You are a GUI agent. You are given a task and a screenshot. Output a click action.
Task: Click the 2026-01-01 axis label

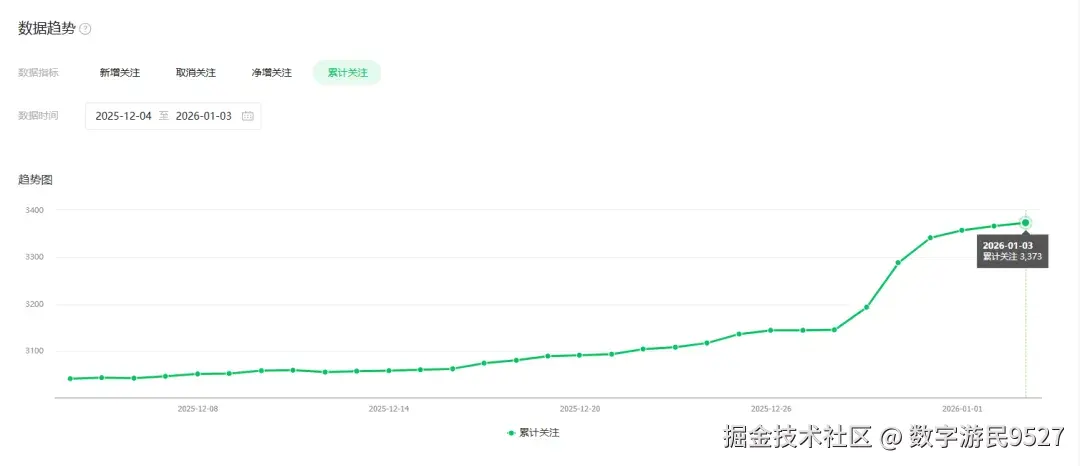962,408
